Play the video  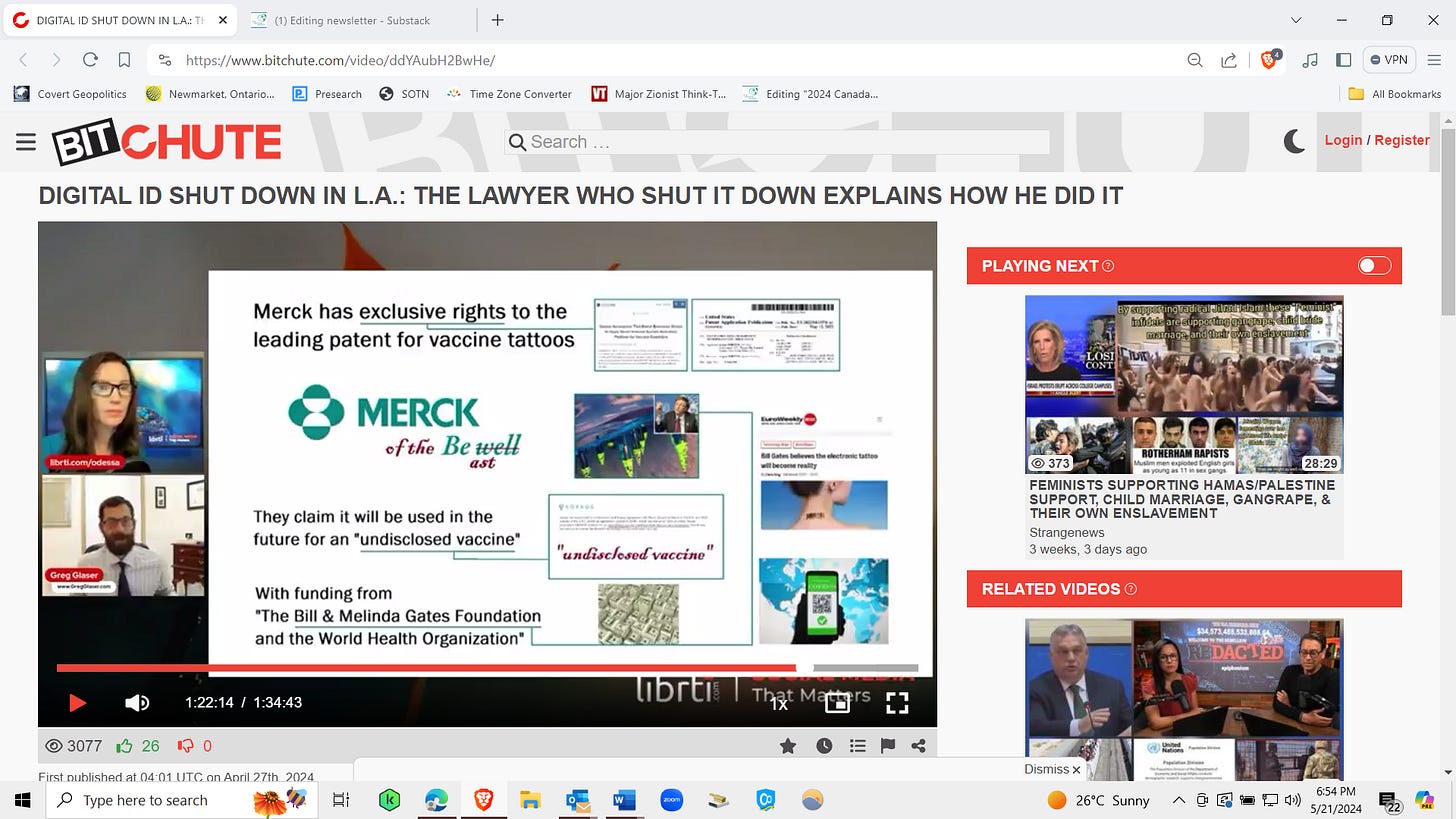click(77, 703)
